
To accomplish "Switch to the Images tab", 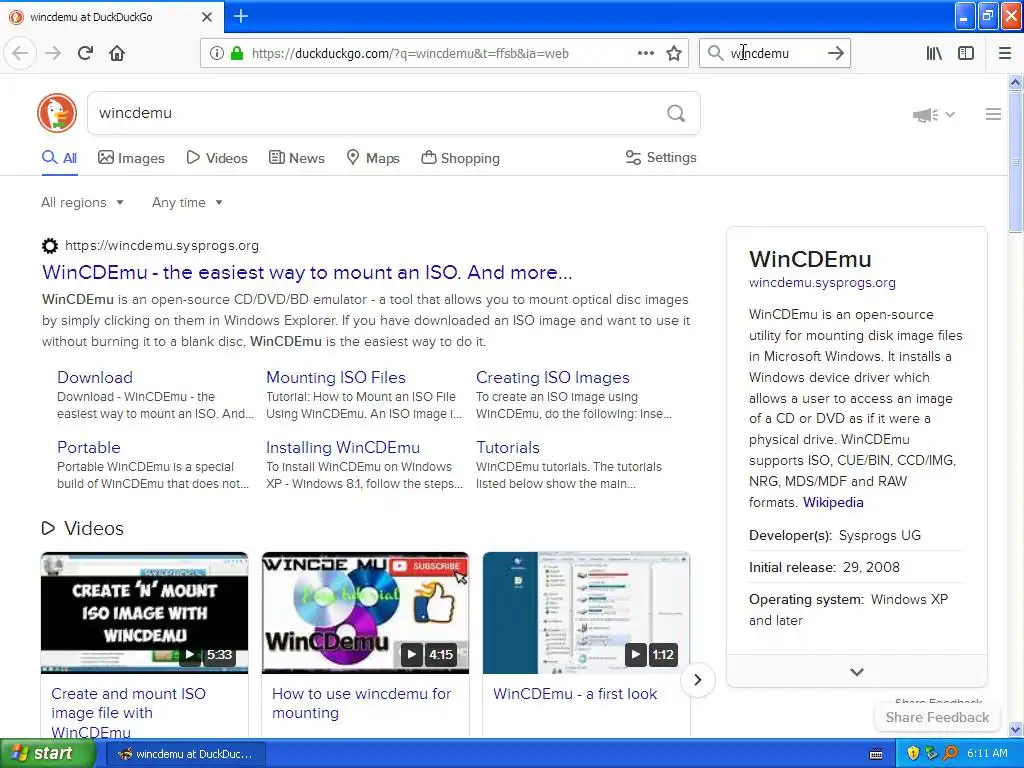I will 131,158.
